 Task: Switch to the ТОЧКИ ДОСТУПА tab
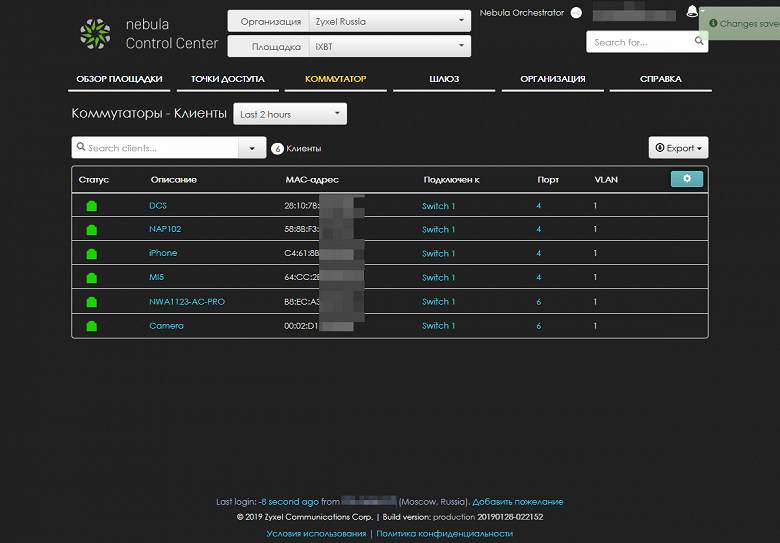click(x=228, y=79)
